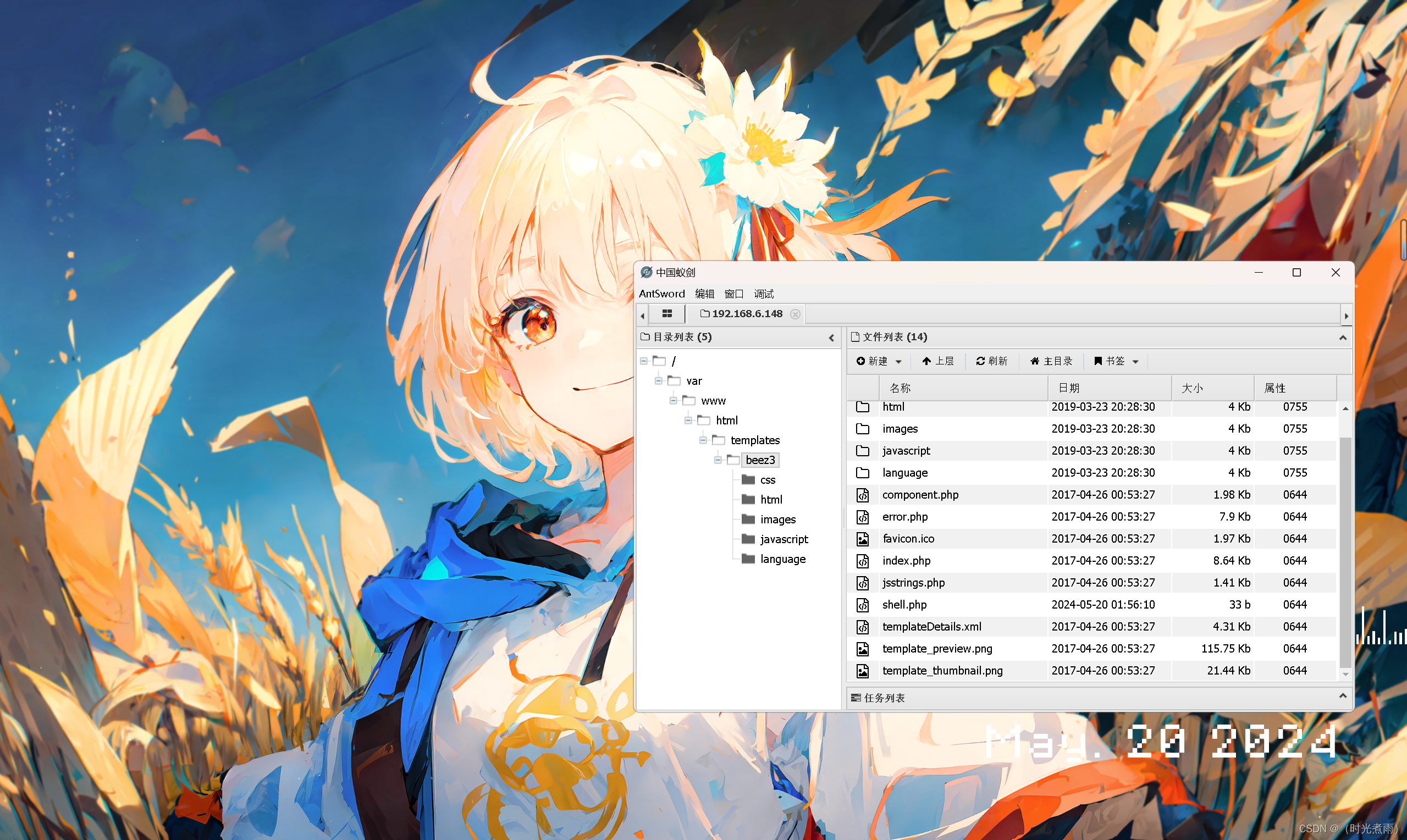Click the 新建 button
This screenshot has height=840, width=1407.
pyautogui.click(x=872, y=361)
